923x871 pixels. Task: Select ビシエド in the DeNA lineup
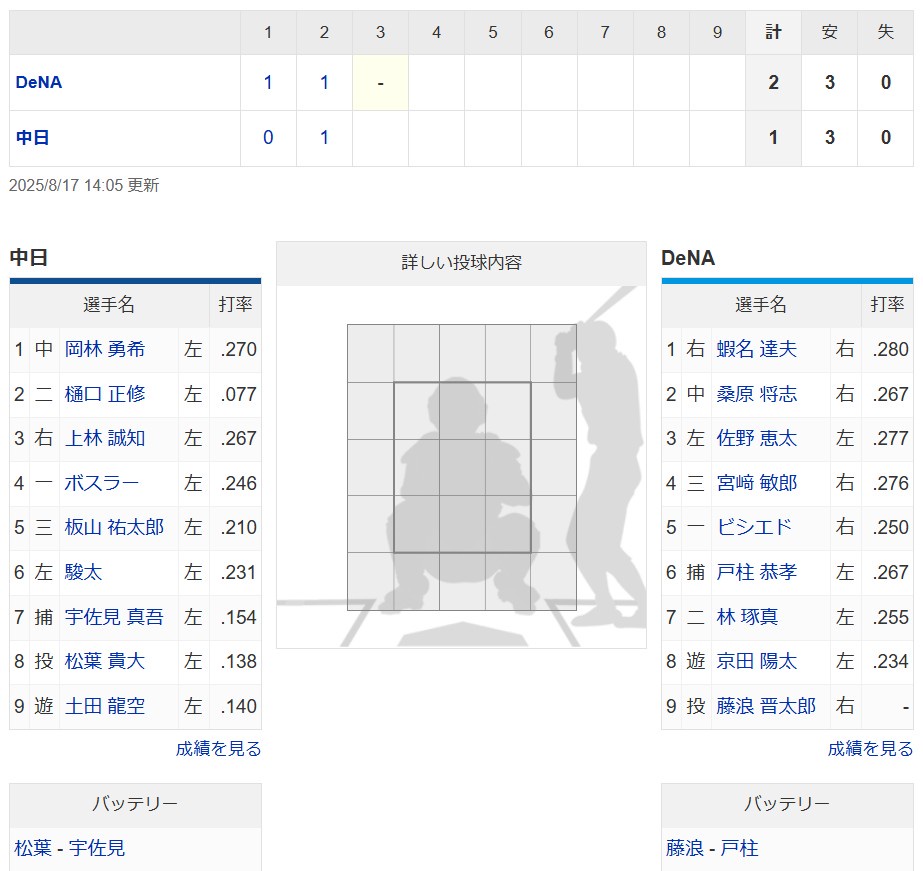pos(754,527)
